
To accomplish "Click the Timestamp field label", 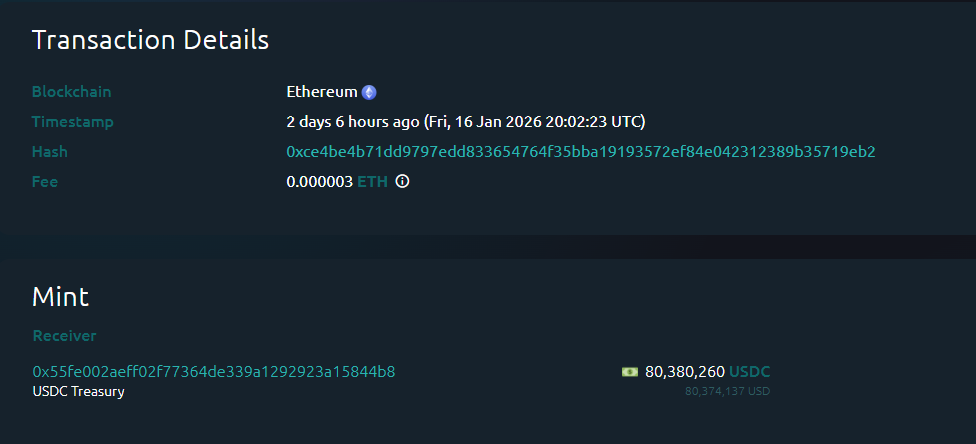I will coord(73,122).
